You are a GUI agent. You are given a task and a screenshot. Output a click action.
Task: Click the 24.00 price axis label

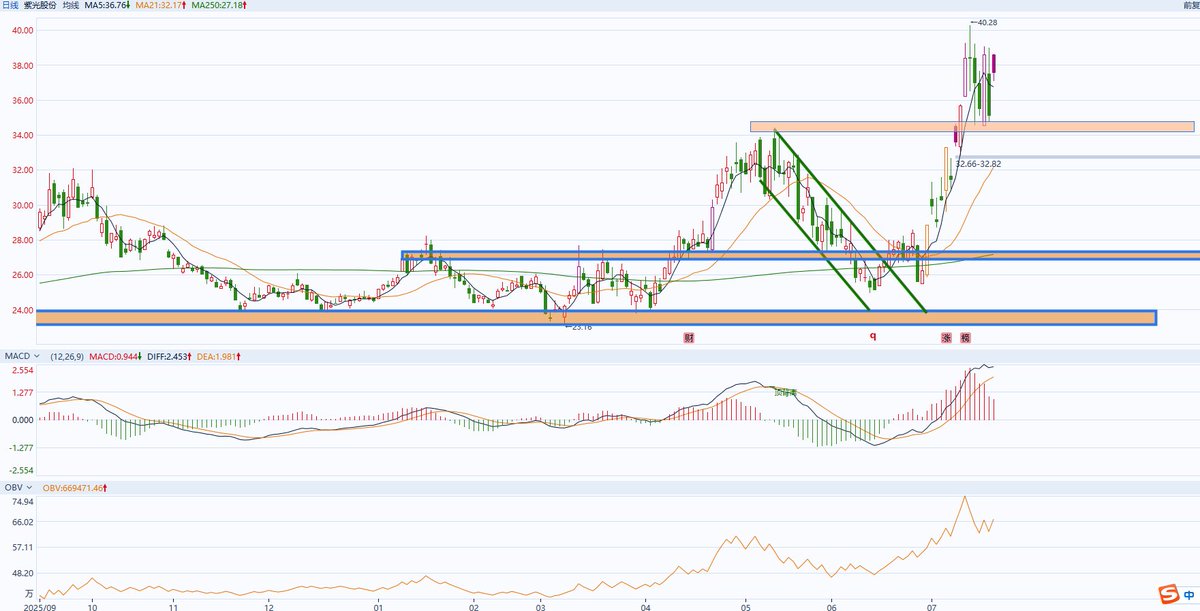pos(21,310)
